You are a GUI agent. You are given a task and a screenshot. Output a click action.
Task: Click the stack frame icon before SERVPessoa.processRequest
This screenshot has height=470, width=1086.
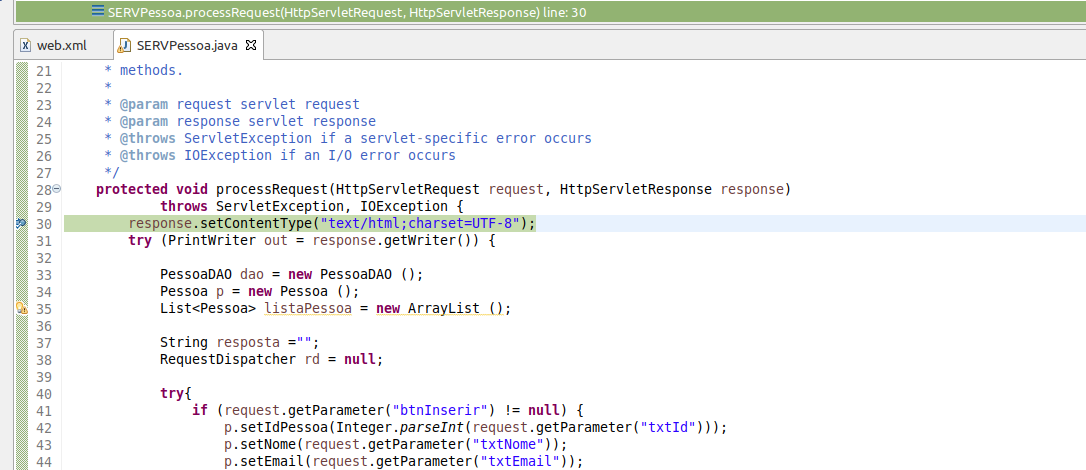[x=98, y=12]
